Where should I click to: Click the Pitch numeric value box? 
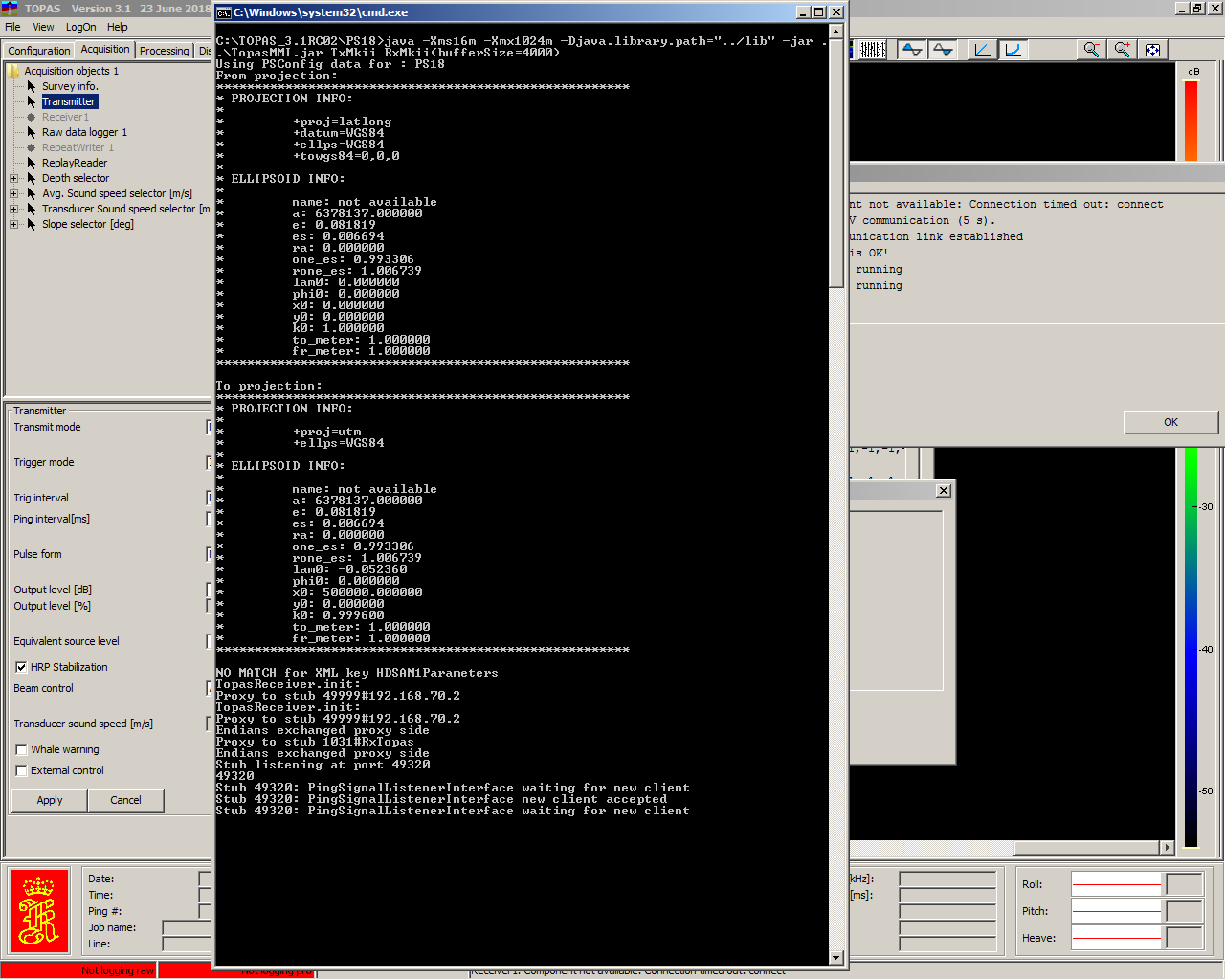click(x=1185, y=911)
